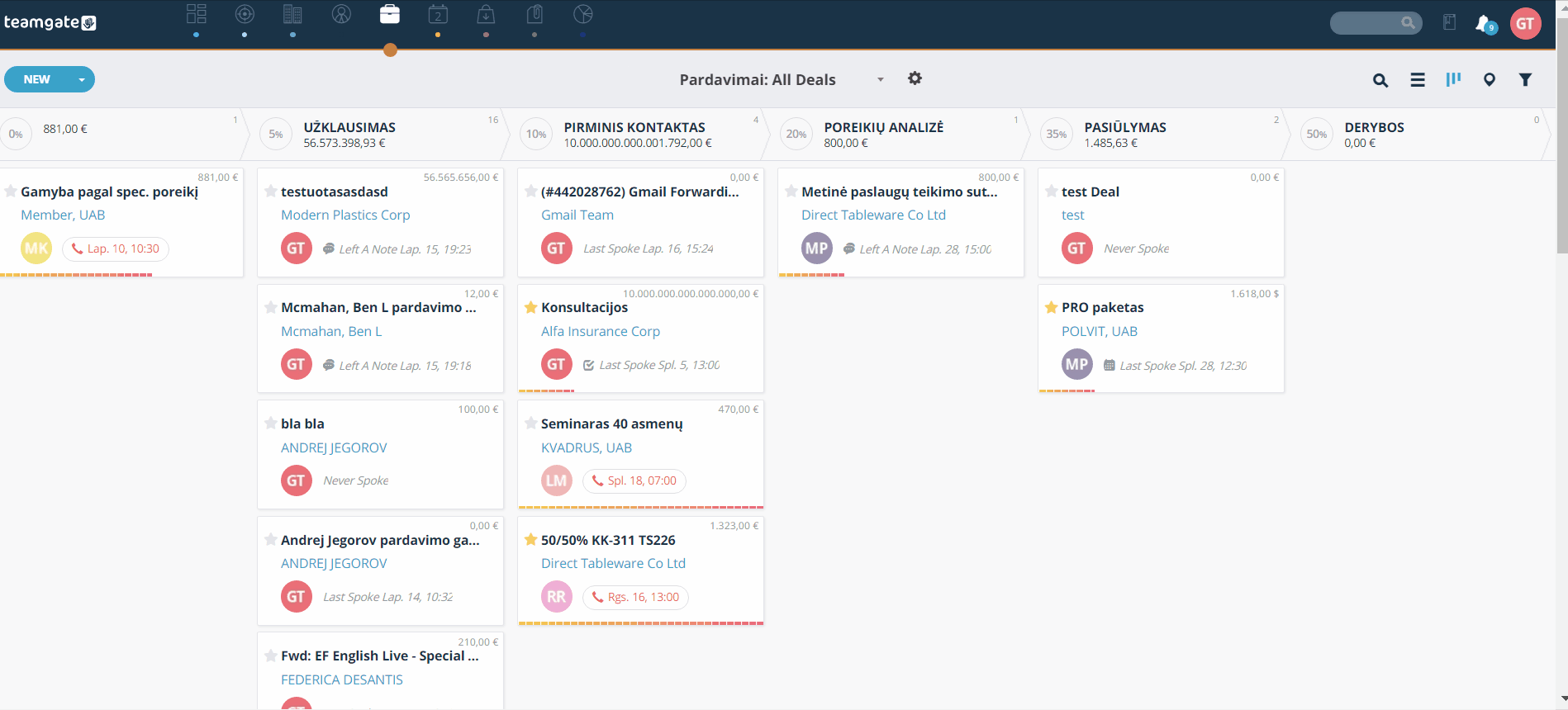Open the calendar icon in top navigation
Screen dimensions: 1568x710
tap(438, 14)
